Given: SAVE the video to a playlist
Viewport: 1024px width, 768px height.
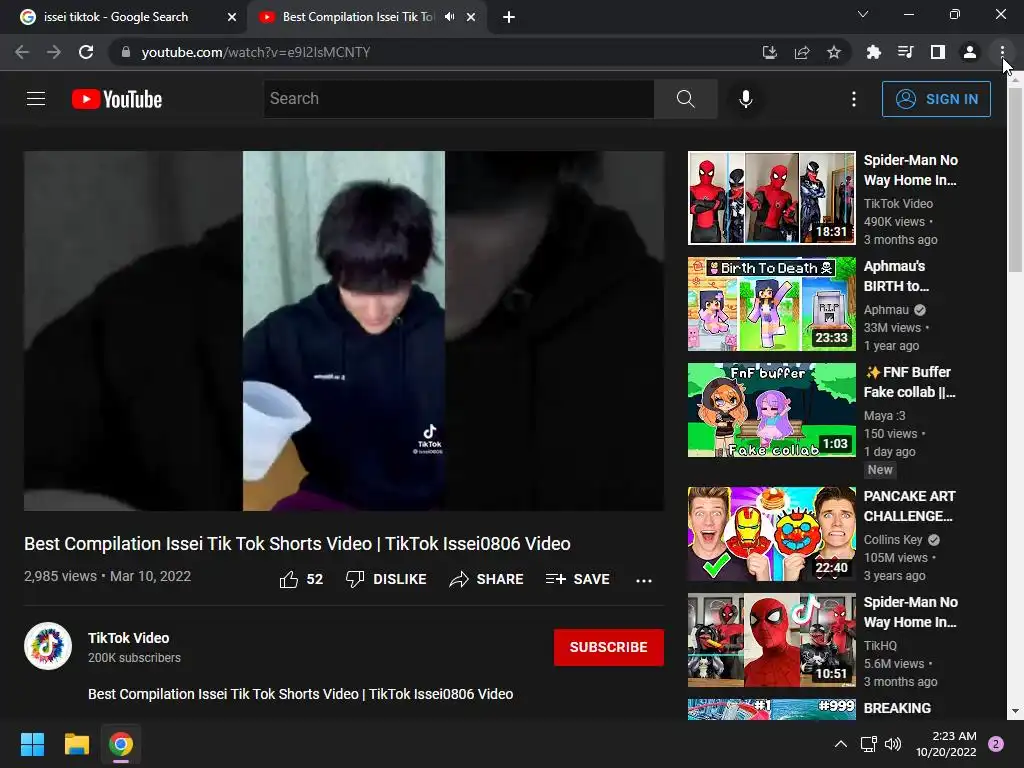Looking at the screenshot, I should [577, 579].
